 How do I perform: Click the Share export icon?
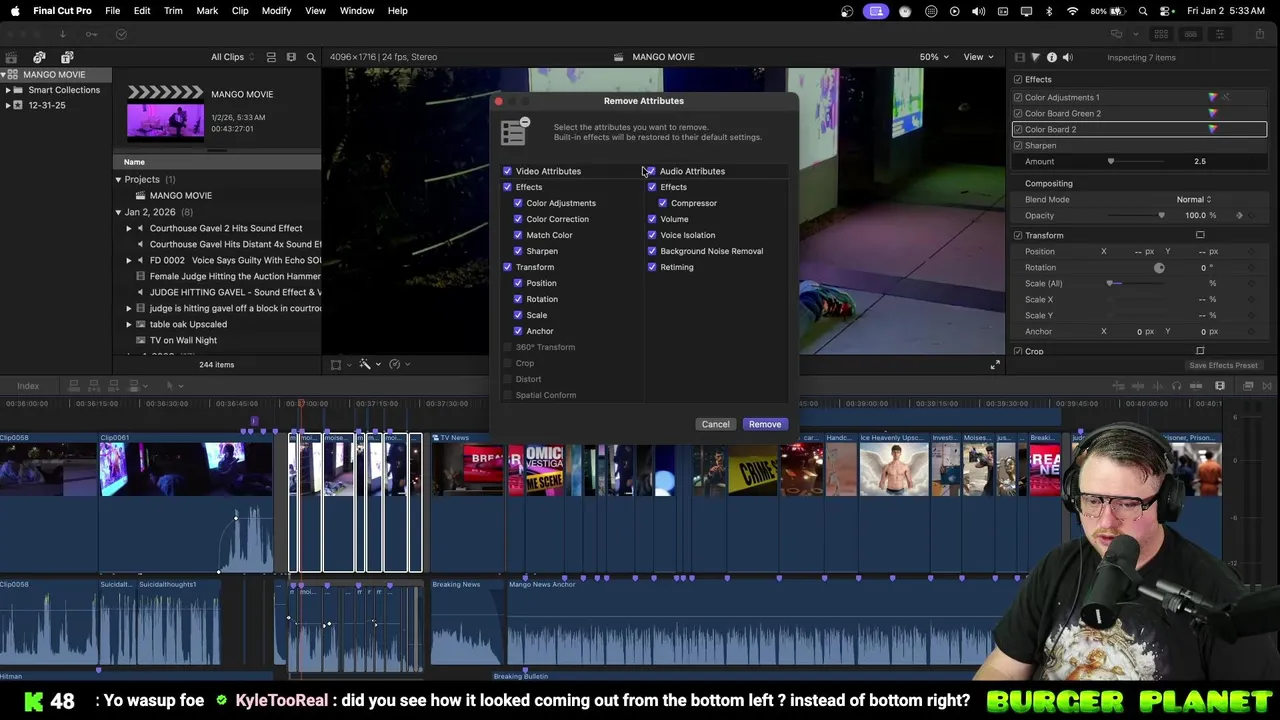click(1260, 34)
